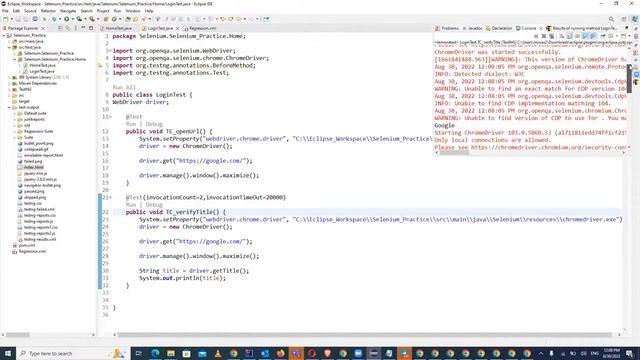Run the program with the green Run icon
Image resolution: width=640 pixels, height=360 pixels.
pos(66,19)
